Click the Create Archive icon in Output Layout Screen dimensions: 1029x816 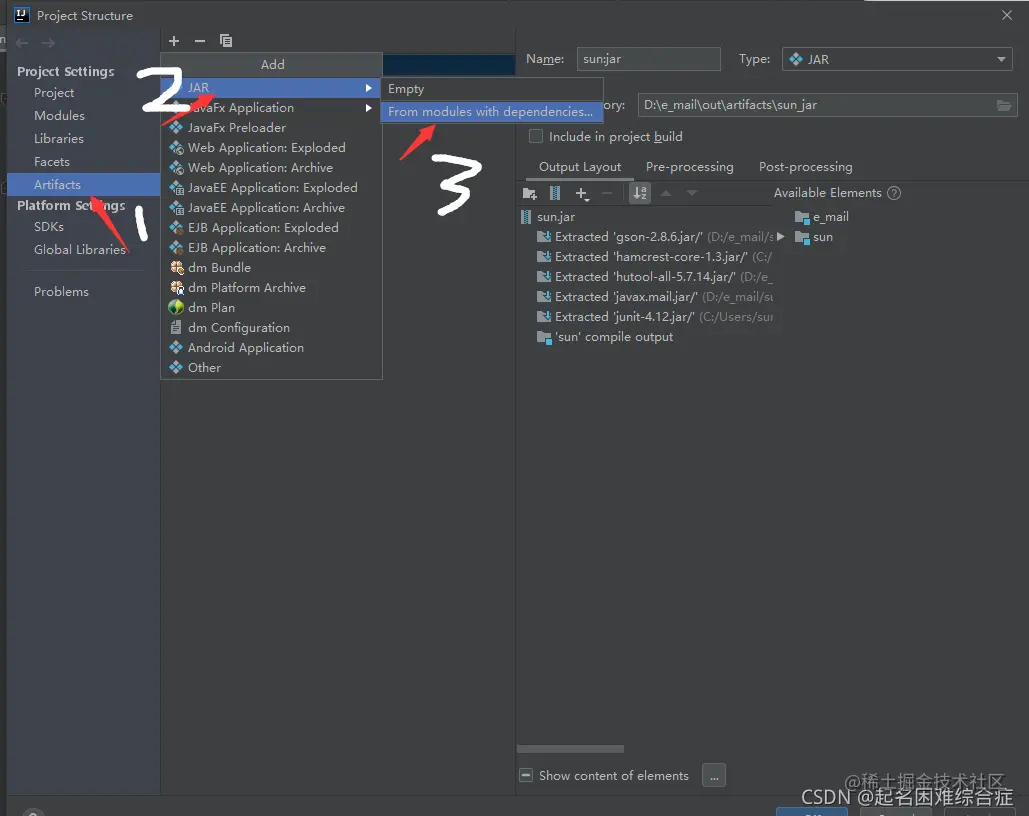click(x=555, y=193)
